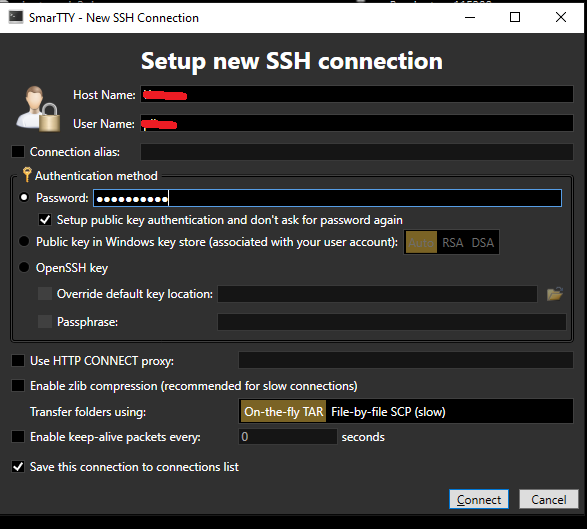
Task: Select File-by-file SCP (slow) transfer mode
Action: (388, 412)
